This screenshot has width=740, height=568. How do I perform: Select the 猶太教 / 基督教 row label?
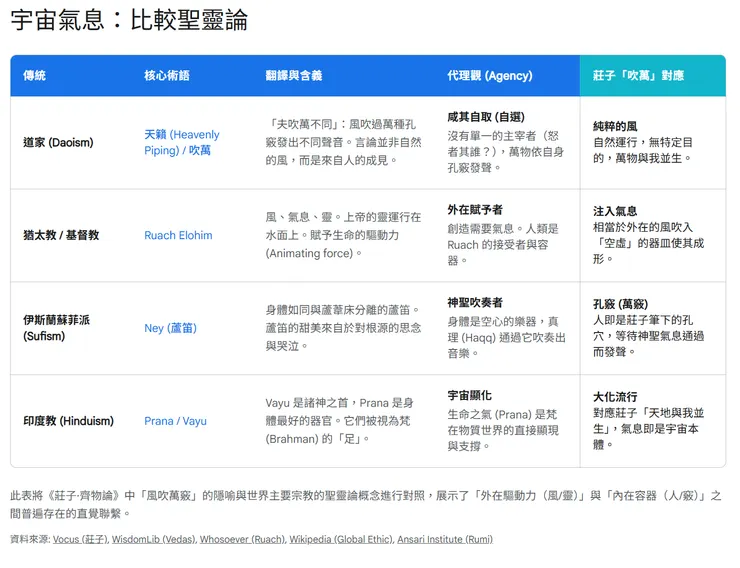point(61,235)
